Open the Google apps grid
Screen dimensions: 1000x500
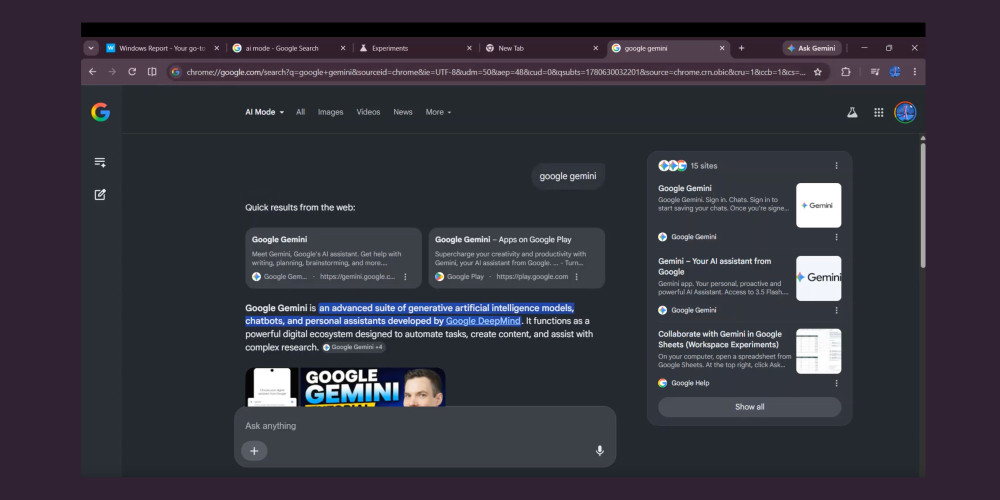pyautogui.click(x=879, y=112)
